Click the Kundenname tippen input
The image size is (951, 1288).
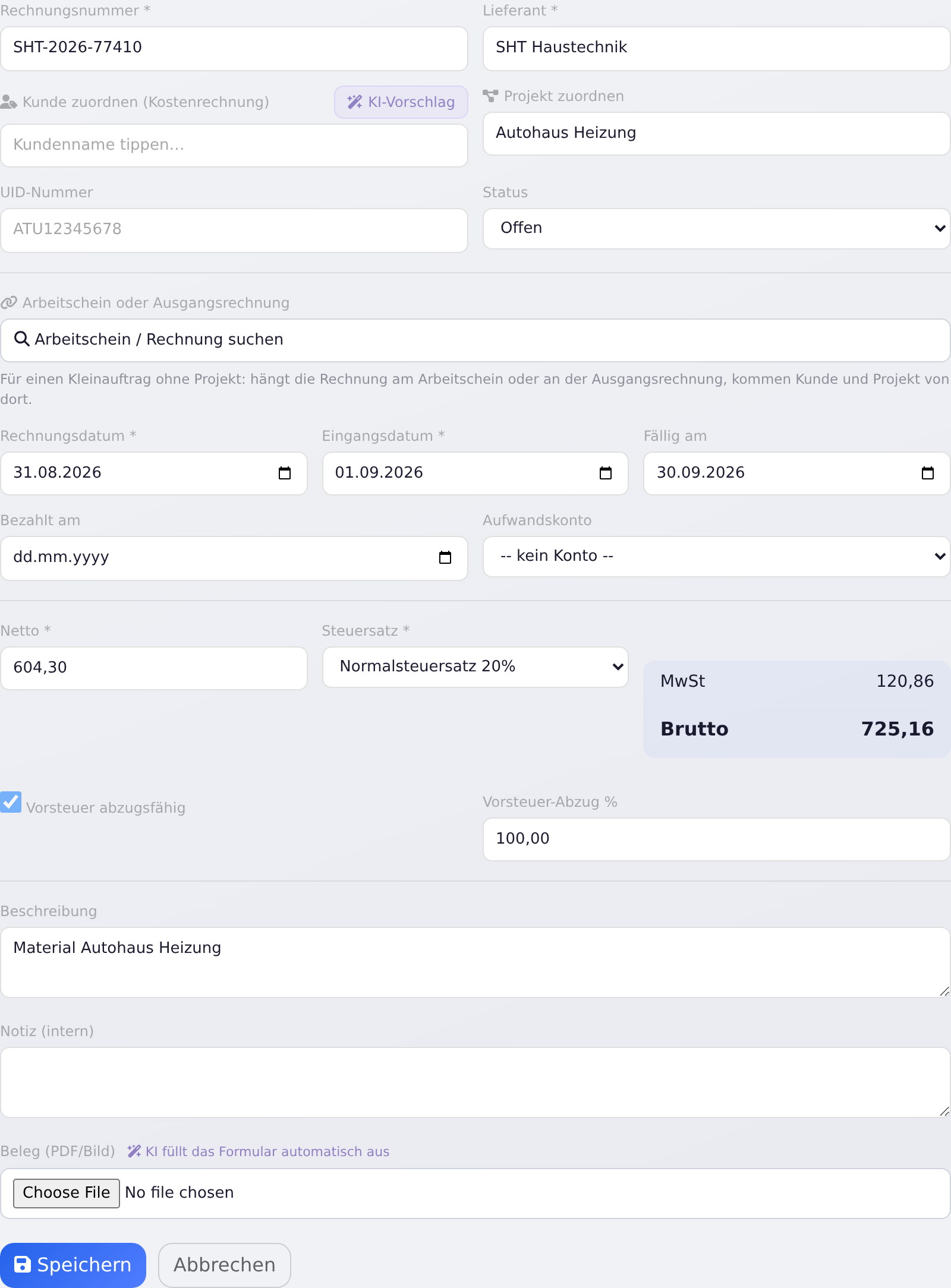(234, 146)
